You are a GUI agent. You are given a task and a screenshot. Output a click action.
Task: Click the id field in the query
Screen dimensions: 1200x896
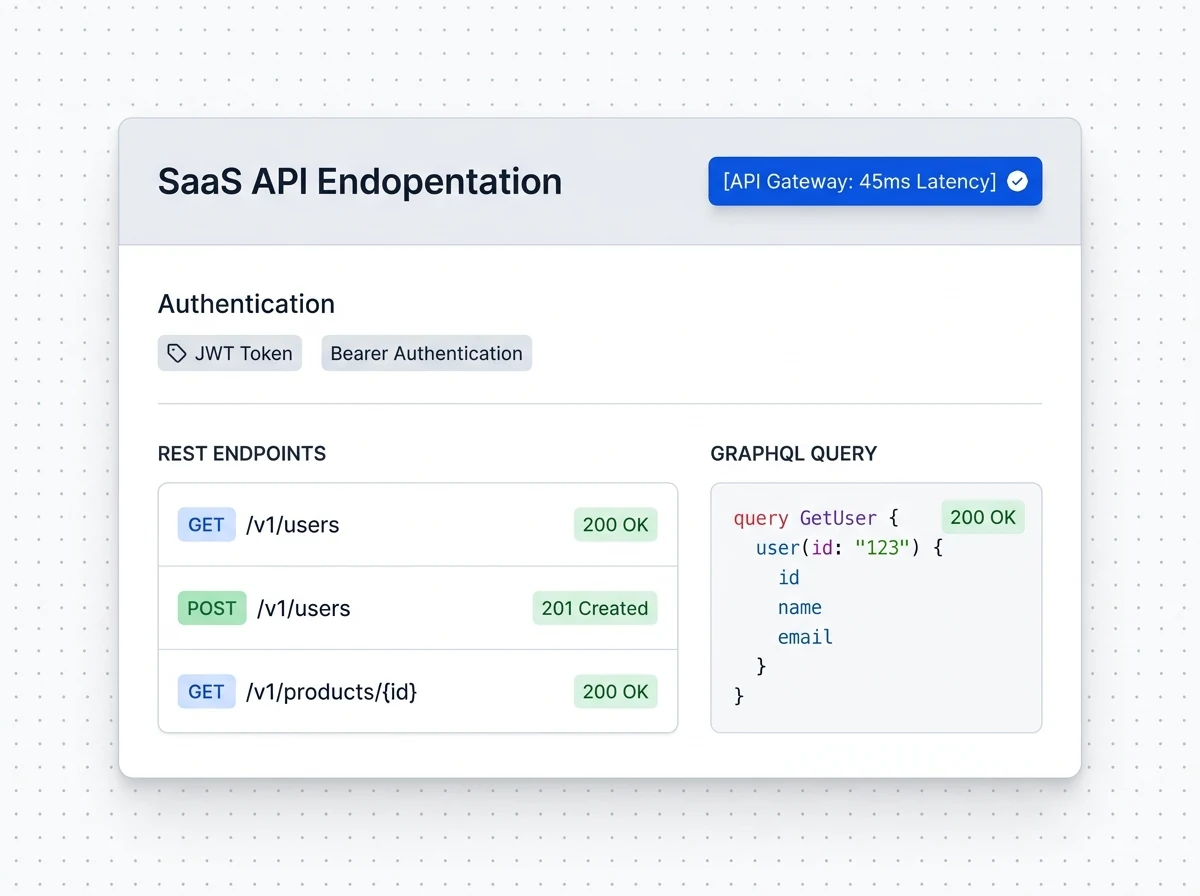coord(789,577)
